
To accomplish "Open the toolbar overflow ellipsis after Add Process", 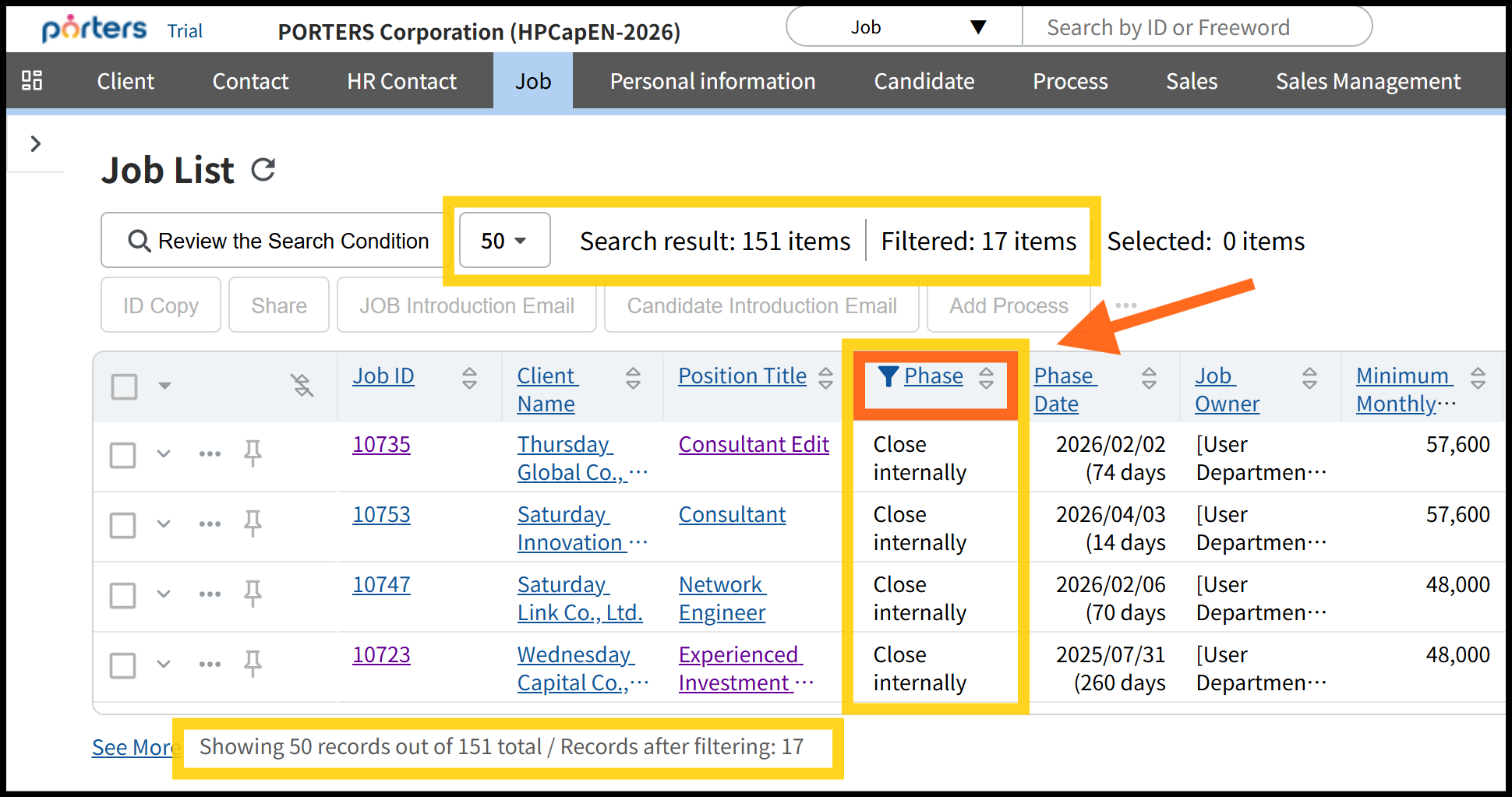I will pos(1125,305).
